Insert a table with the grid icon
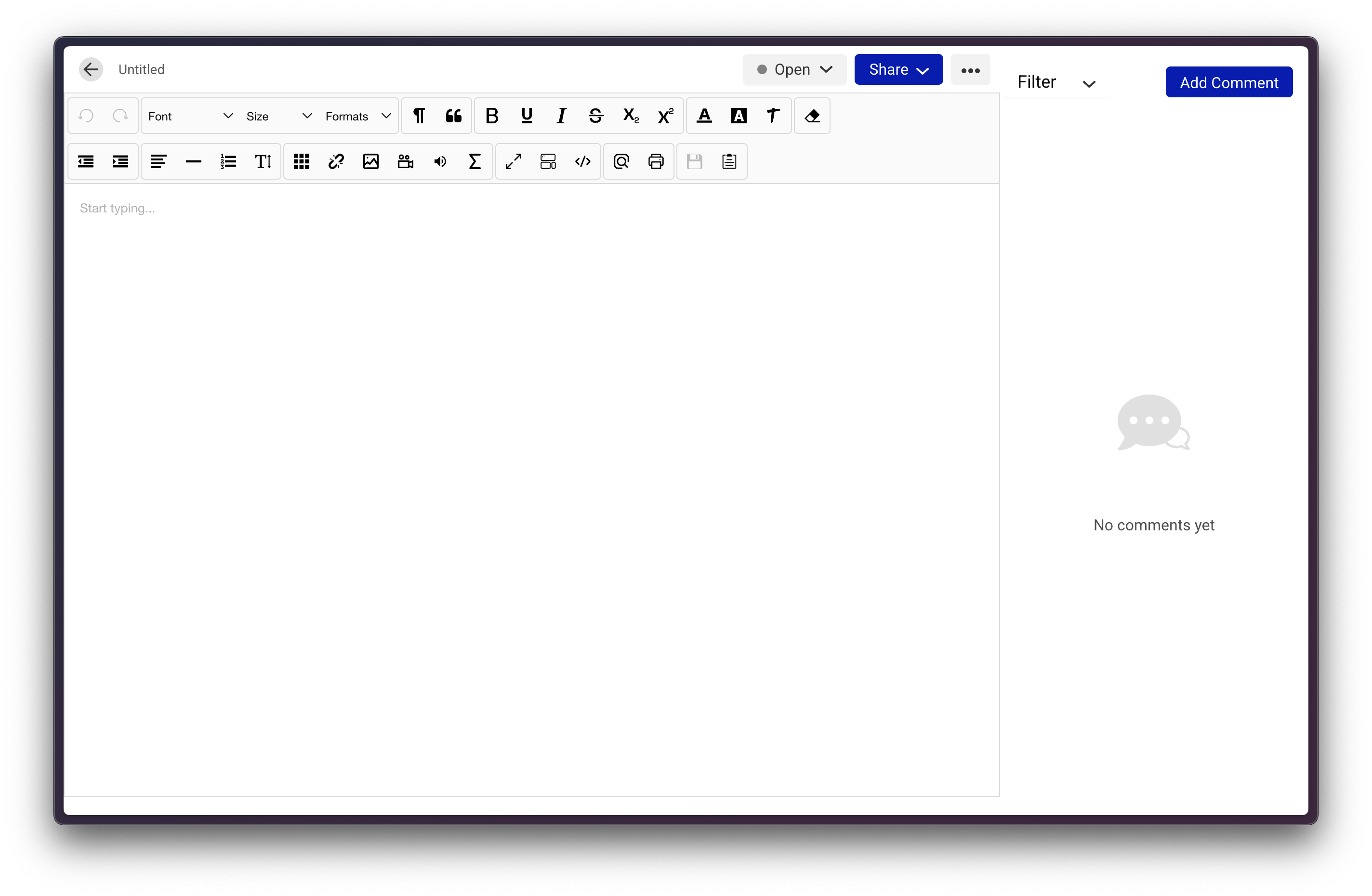 click(x=302, y=161)
